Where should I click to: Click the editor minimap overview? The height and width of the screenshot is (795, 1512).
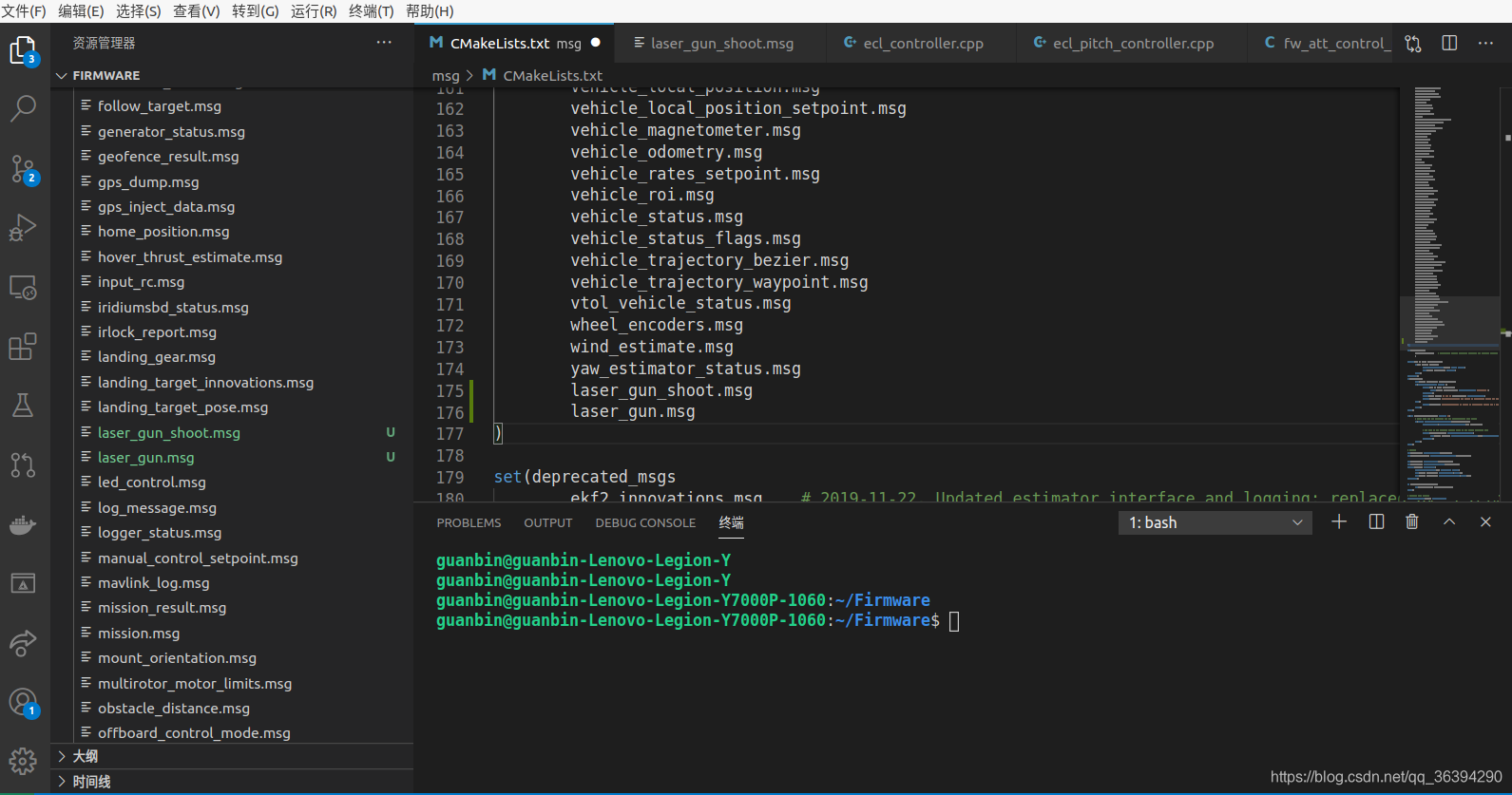tap(1451, 293)
